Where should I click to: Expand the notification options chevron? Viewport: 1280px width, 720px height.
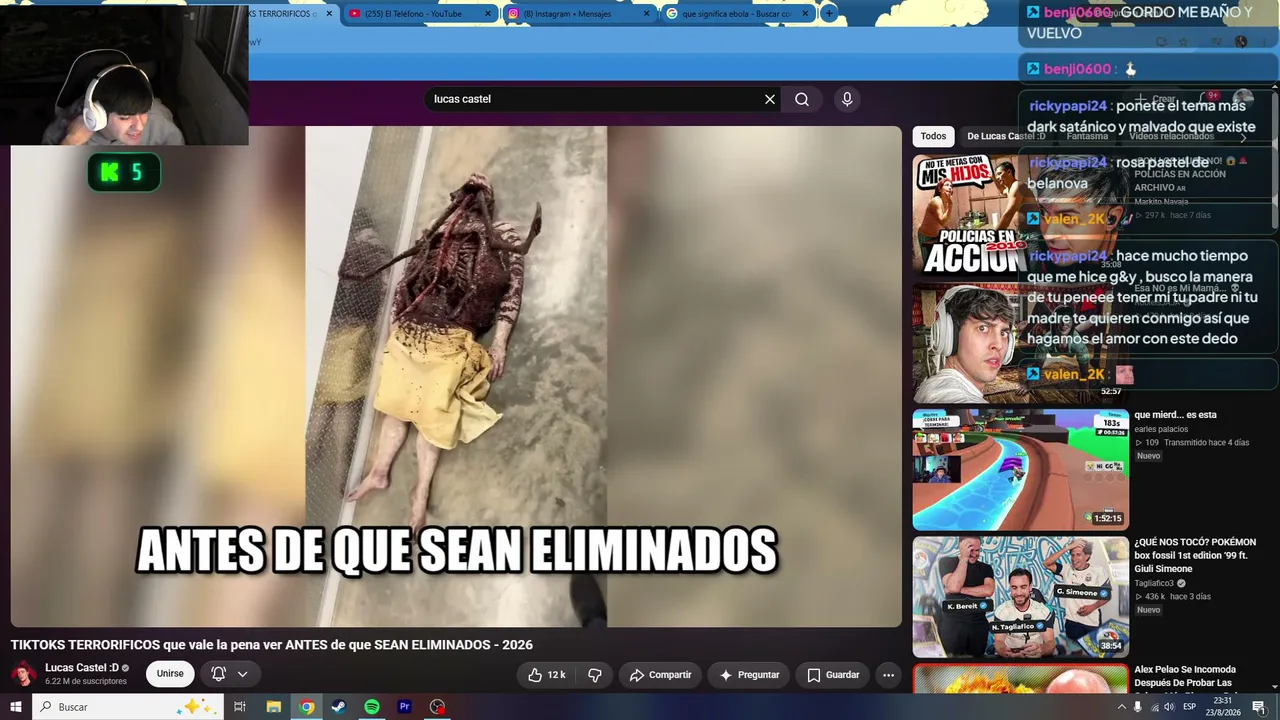pyautogui.click(x=242, y=674)
